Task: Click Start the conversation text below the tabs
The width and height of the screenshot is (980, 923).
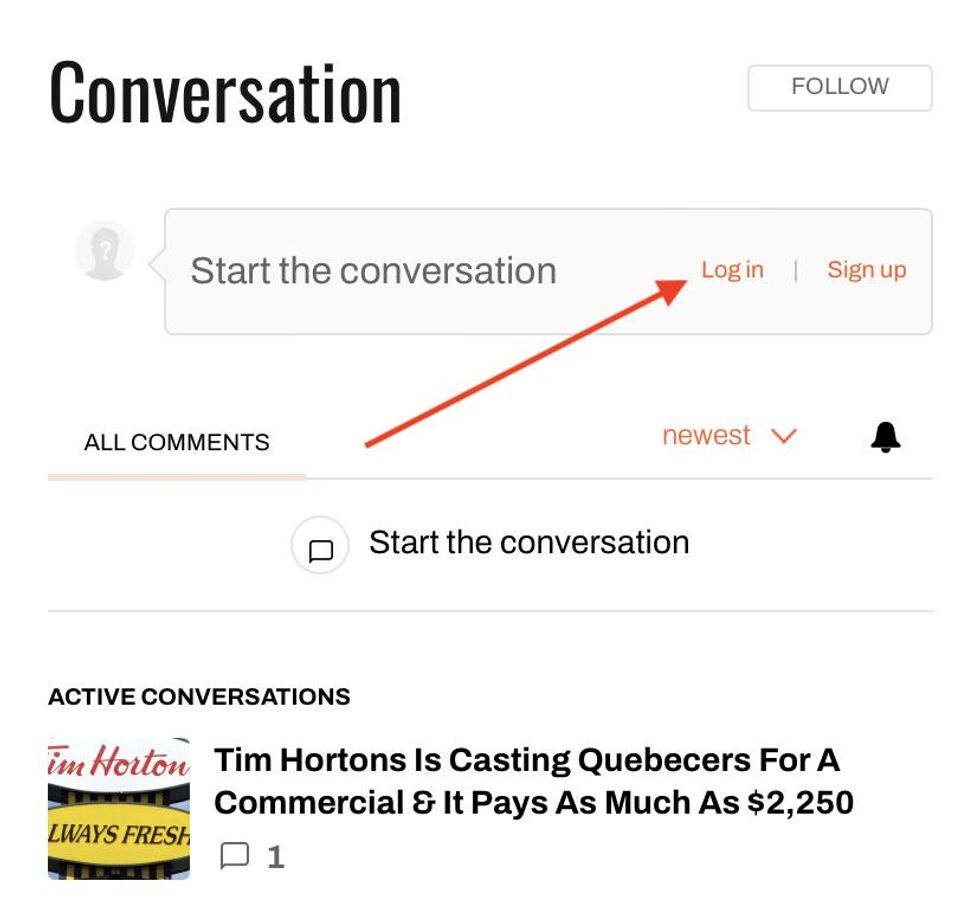Action: coord(529,543)
